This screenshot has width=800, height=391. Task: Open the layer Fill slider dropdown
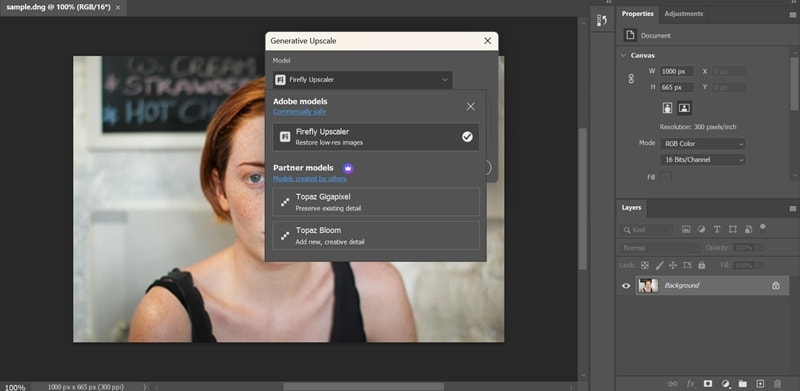(x=760, y=265)
